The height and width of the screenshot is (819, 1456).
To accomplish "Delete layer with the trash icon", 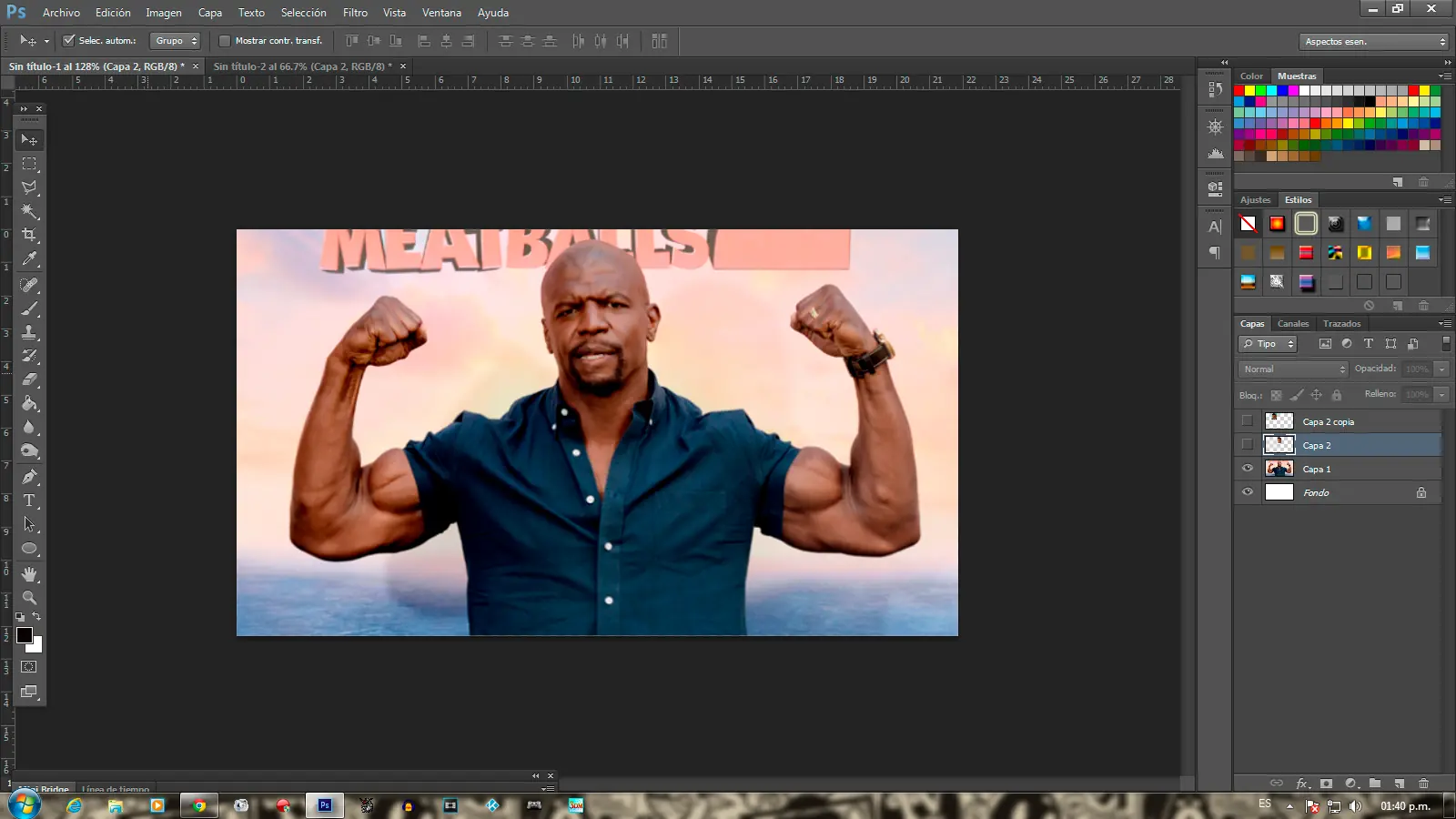I will point(1423,783).
